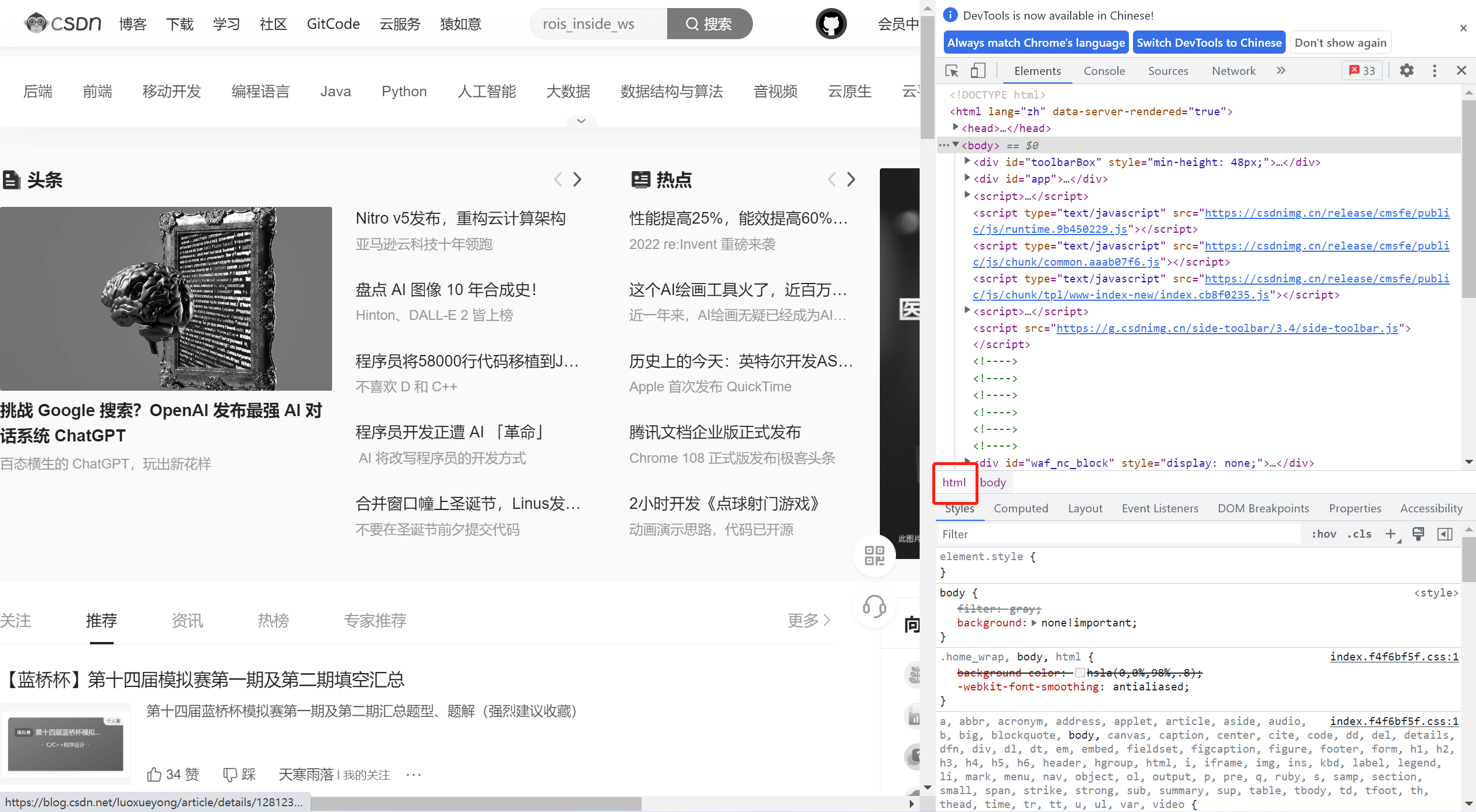Open the DOM Breakpoints tab
1476x812 pixels.
click(1263, 508)
